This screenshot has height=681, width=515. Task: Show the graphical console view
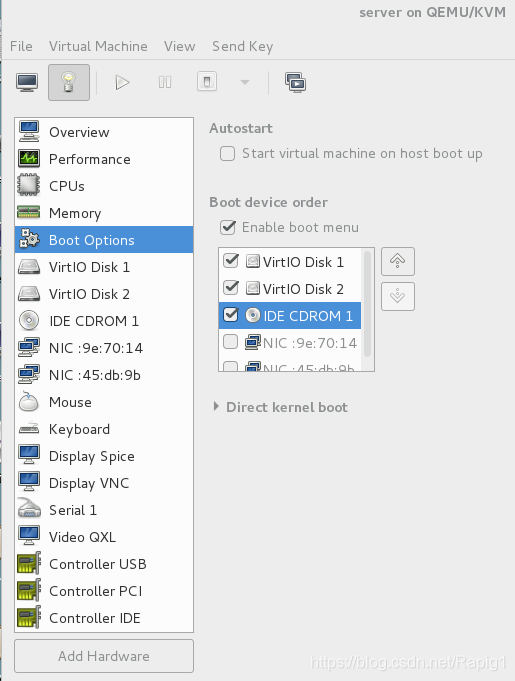(27, 82)
